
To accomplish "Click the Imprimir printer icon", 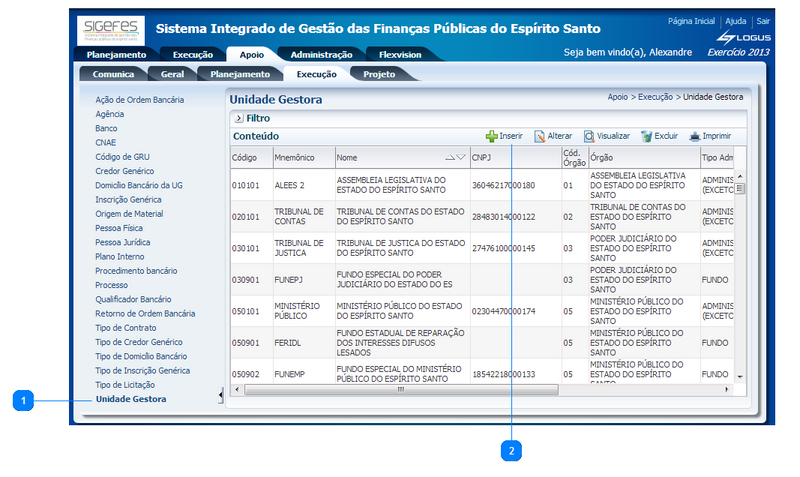I will [x=694, y=136].
